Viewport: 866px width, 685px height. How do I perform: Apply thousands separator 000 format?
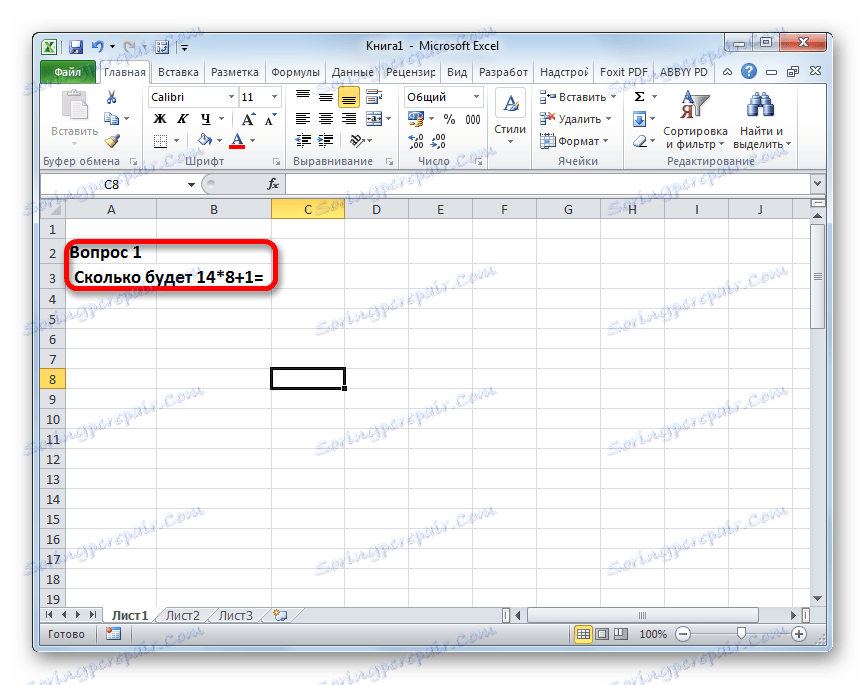[x=473, y=119]
